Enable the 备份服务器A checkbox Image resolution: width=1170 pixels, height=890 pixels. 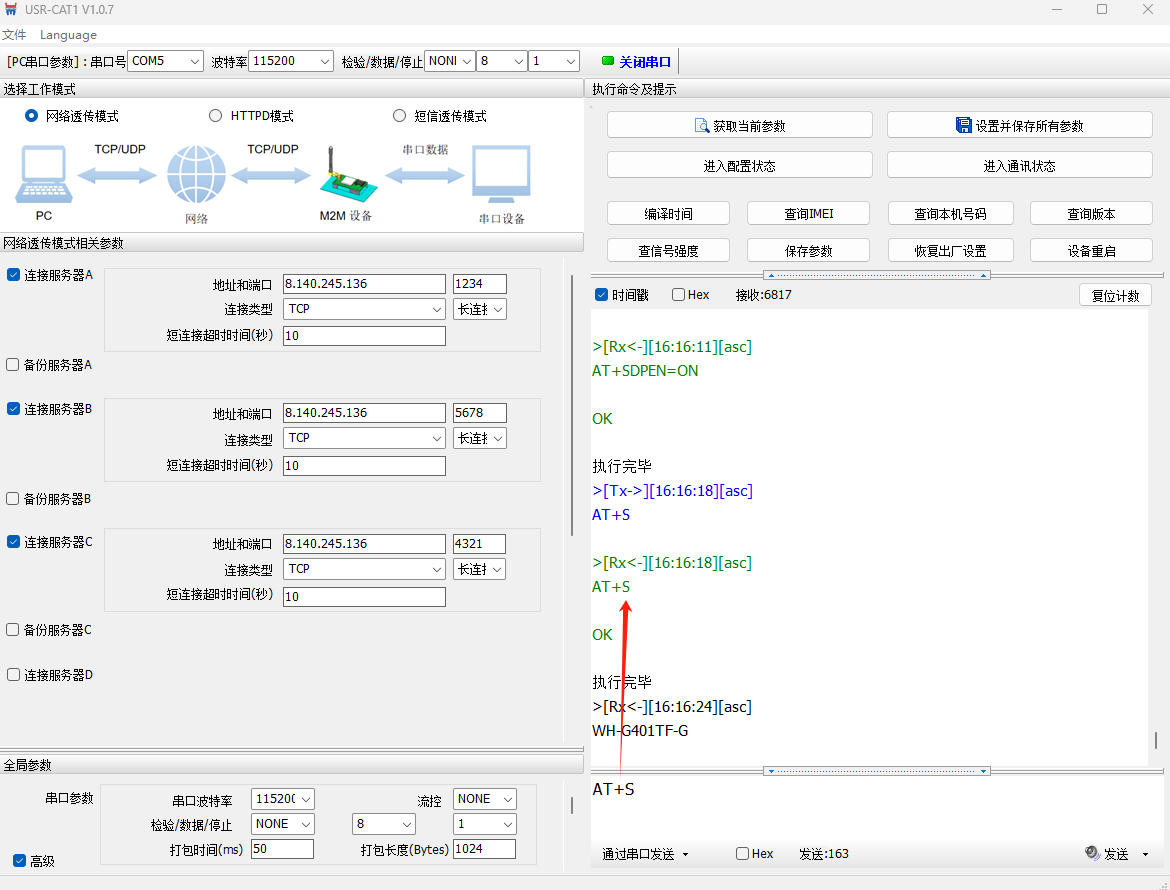click(13, 365)
